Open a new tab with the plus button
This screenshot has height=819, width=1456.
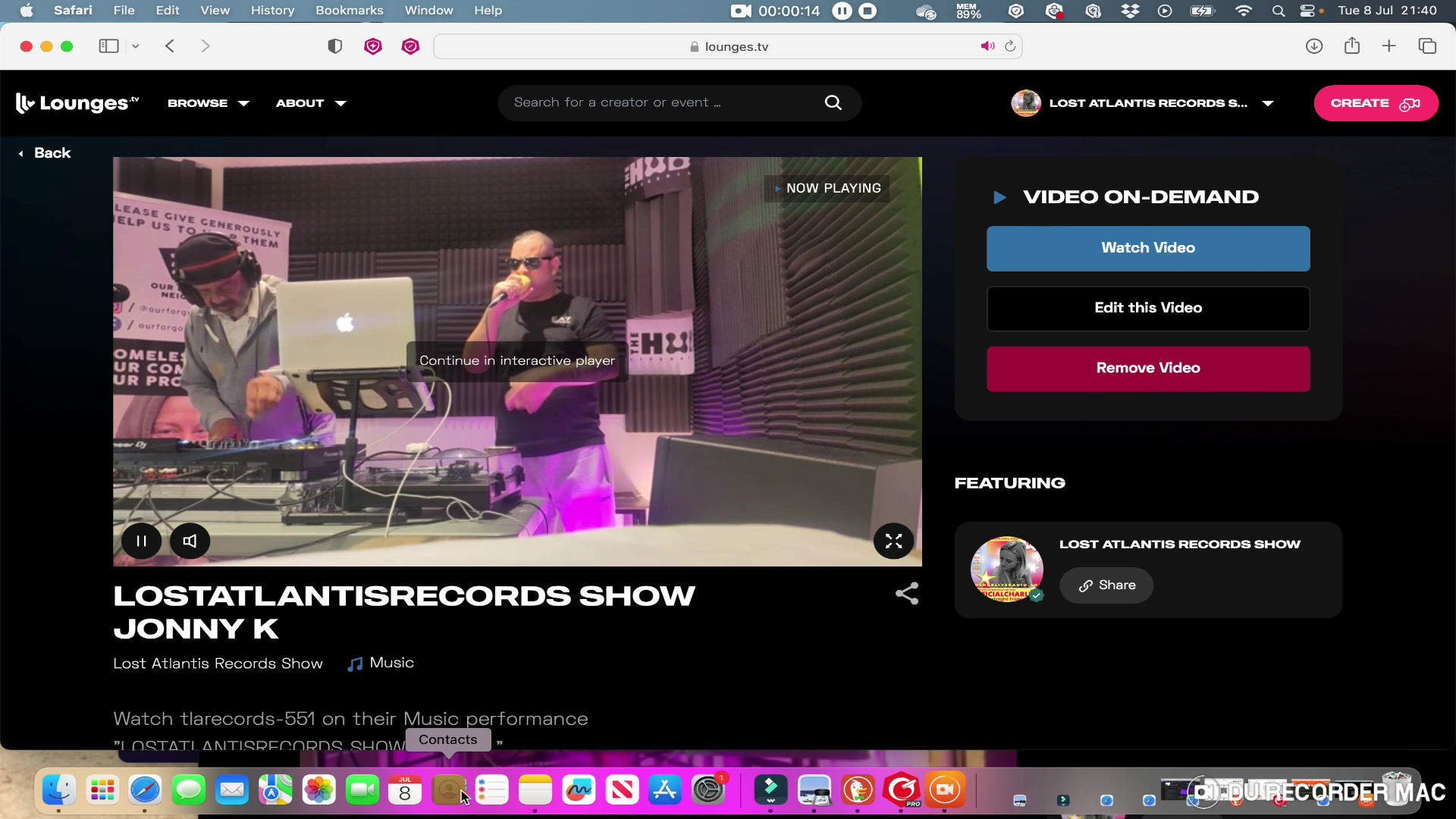pyautogui.click(x=1389, y=46)
